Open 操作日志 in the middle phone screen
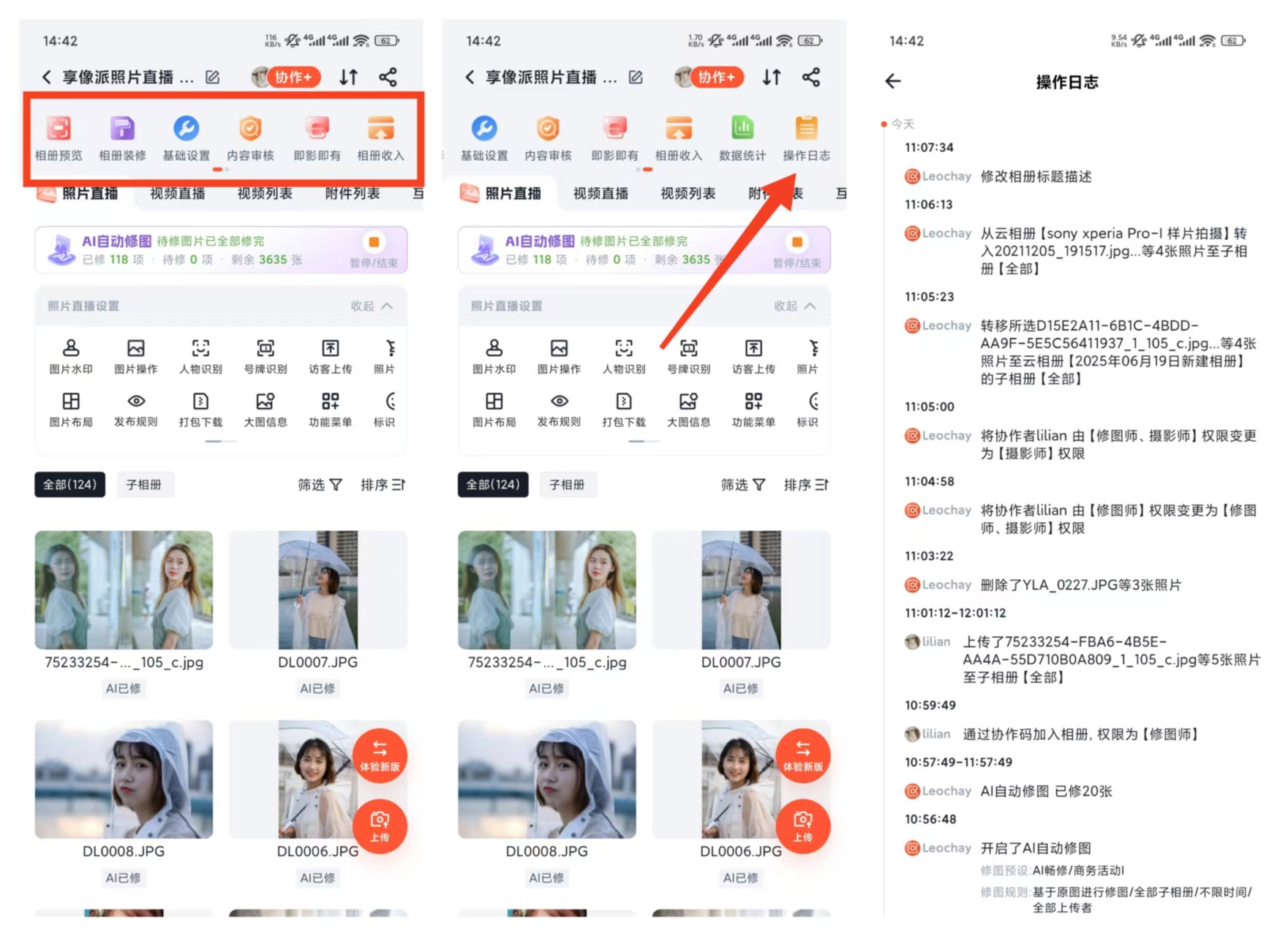 tap(806, 137)
